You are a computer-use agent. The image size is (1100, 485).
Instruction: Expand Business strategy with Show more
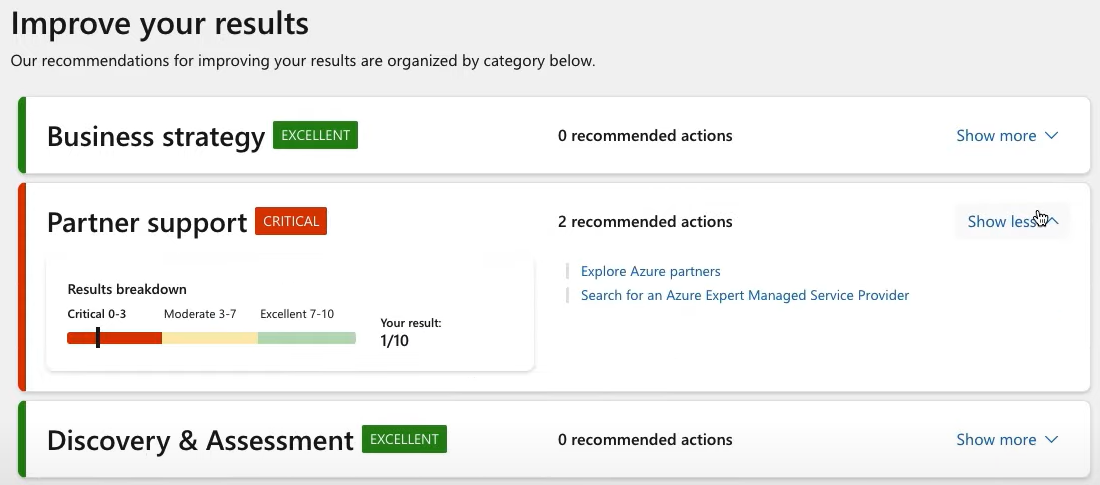click(x=1007, y=135)
